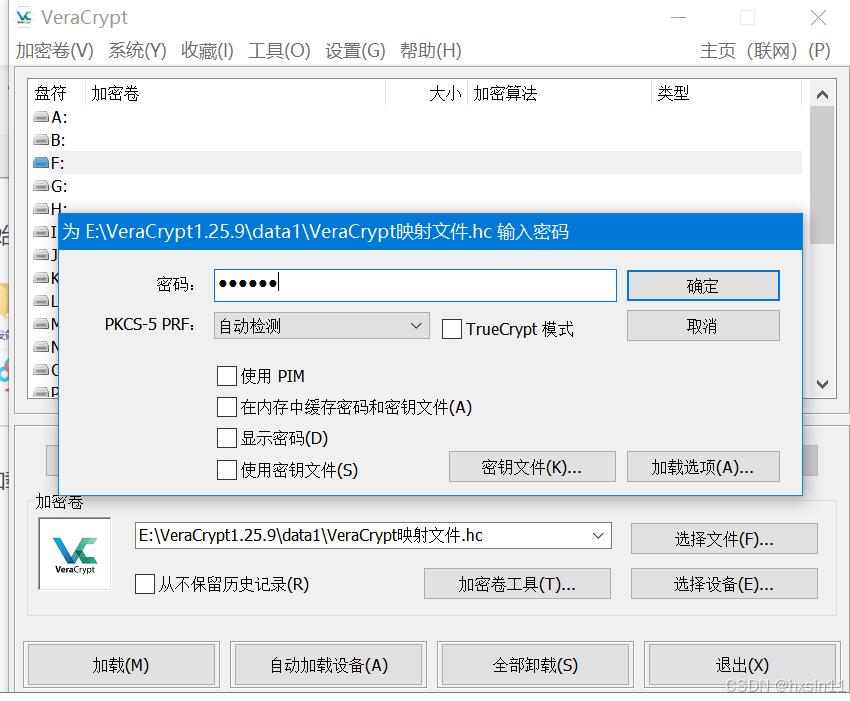Expand the volume path dropdown
The width and height of the screenshot is (850, 701).
tap(598, 536)
